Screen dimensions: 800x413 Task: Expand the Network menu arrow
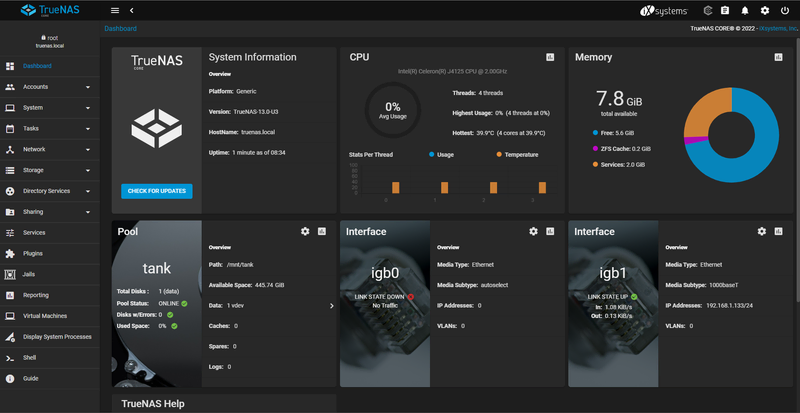tap(88, 150)
